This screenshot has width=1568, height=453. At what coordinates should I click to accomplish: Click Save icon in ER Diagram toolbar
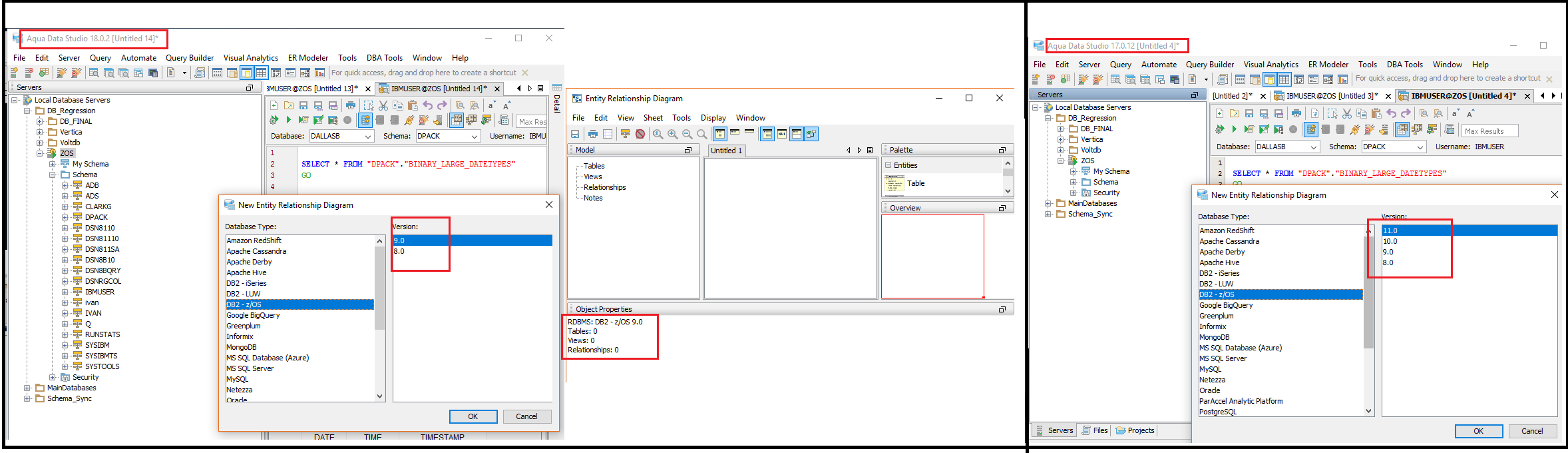click(x=576, y=134)
